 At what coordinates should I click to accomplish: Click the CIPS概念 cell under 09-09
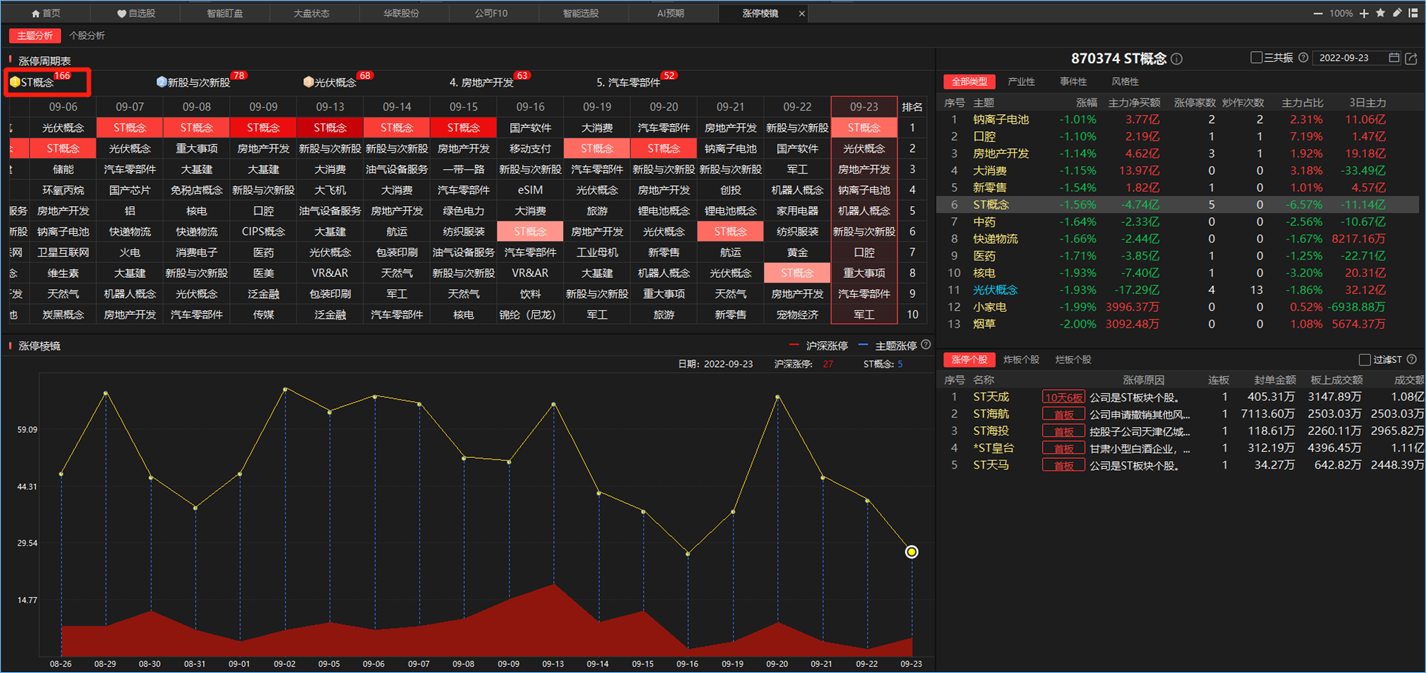click(x=263, y=232)
